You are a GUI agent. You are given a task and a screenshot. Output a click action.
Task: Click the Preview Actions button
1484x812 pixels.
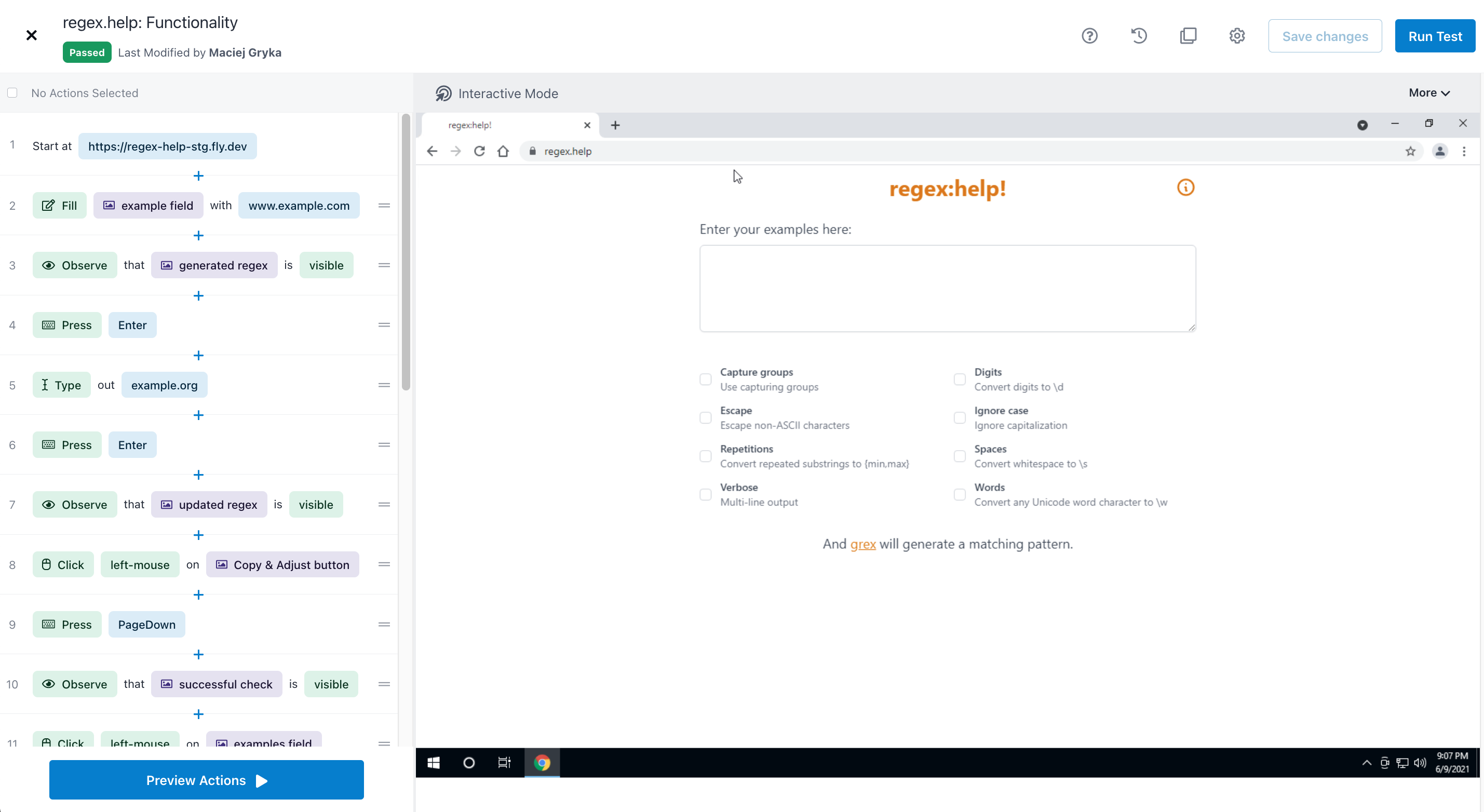pos(206,780)
